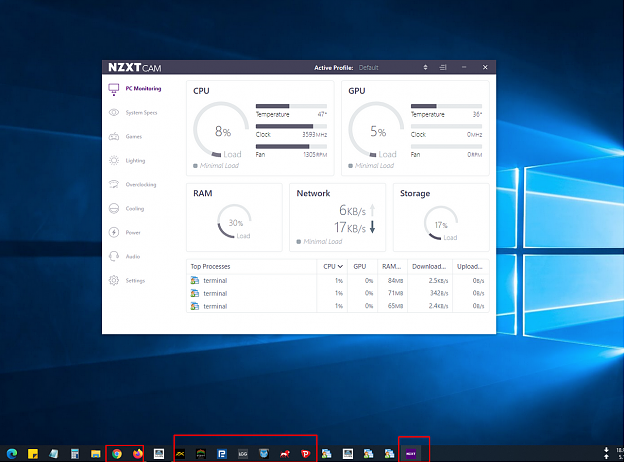The height and width of the screenshot is (463, 625).
Task: Go to the Cooling section
Action: click(126, 209)
